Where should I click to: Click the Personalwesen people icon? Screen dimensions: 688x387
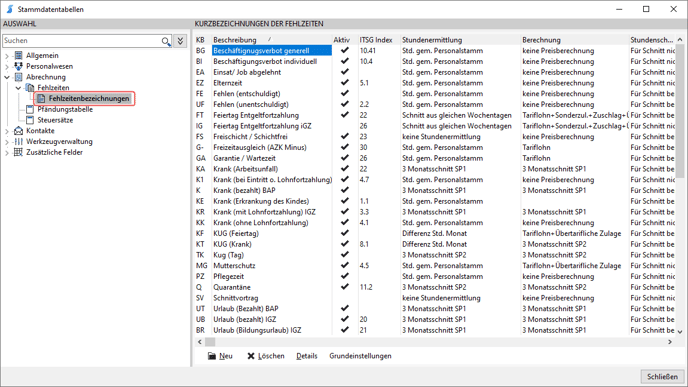click(18, 66)
